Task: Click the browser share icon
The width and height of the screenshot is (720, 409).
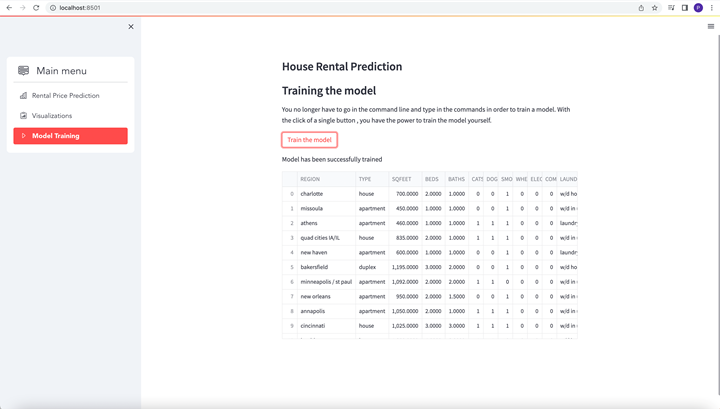Action: coord(641,7)
